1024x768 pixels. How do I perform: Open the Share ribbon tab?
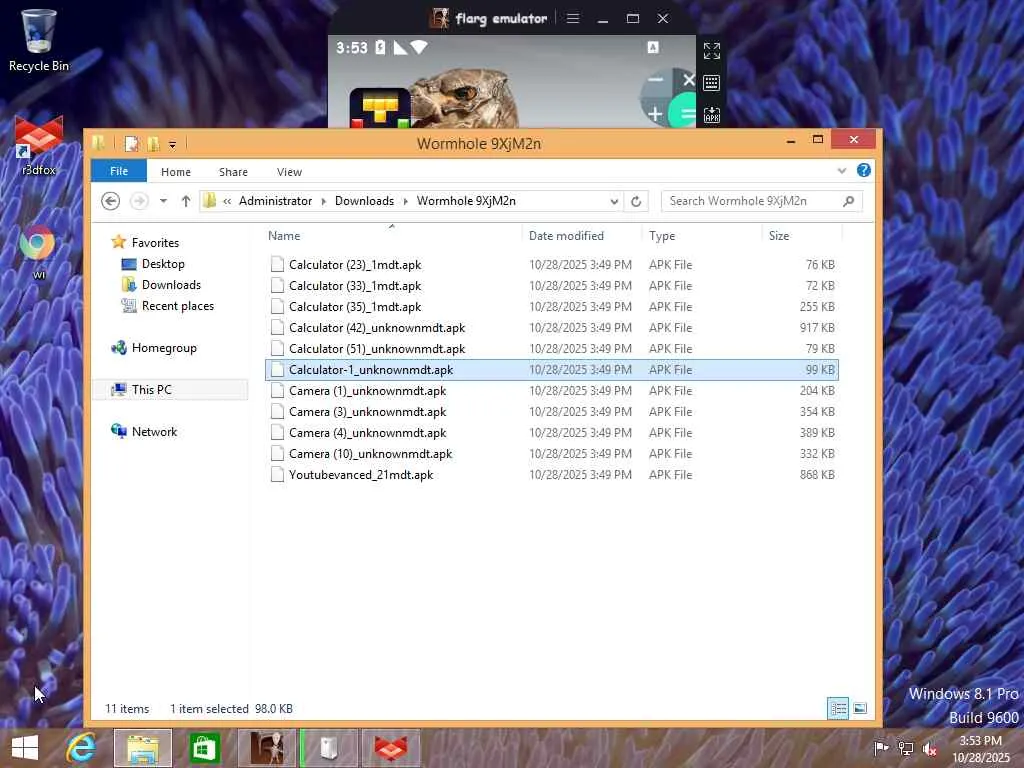233,172
